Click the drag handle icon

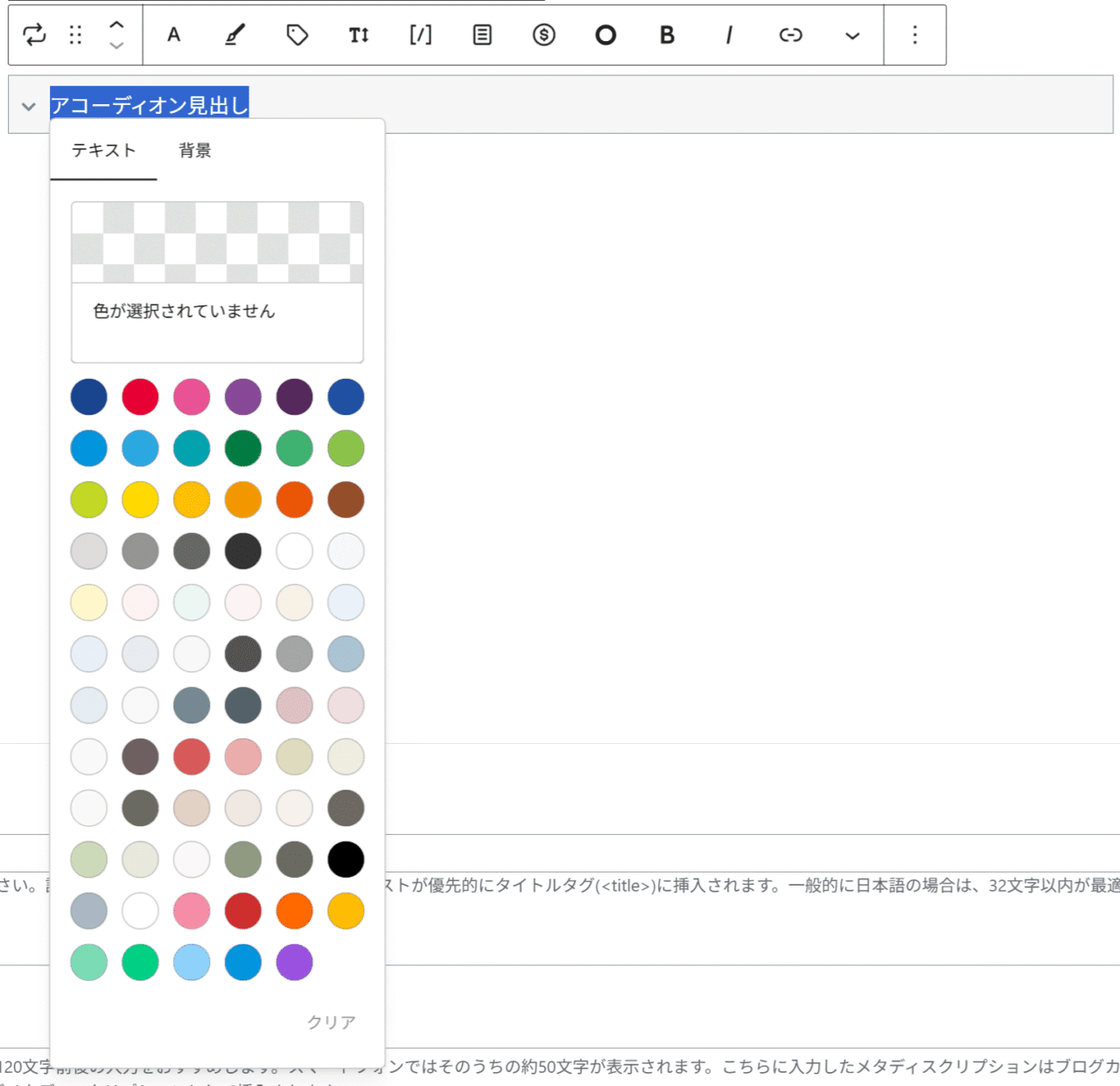point(76,35)
